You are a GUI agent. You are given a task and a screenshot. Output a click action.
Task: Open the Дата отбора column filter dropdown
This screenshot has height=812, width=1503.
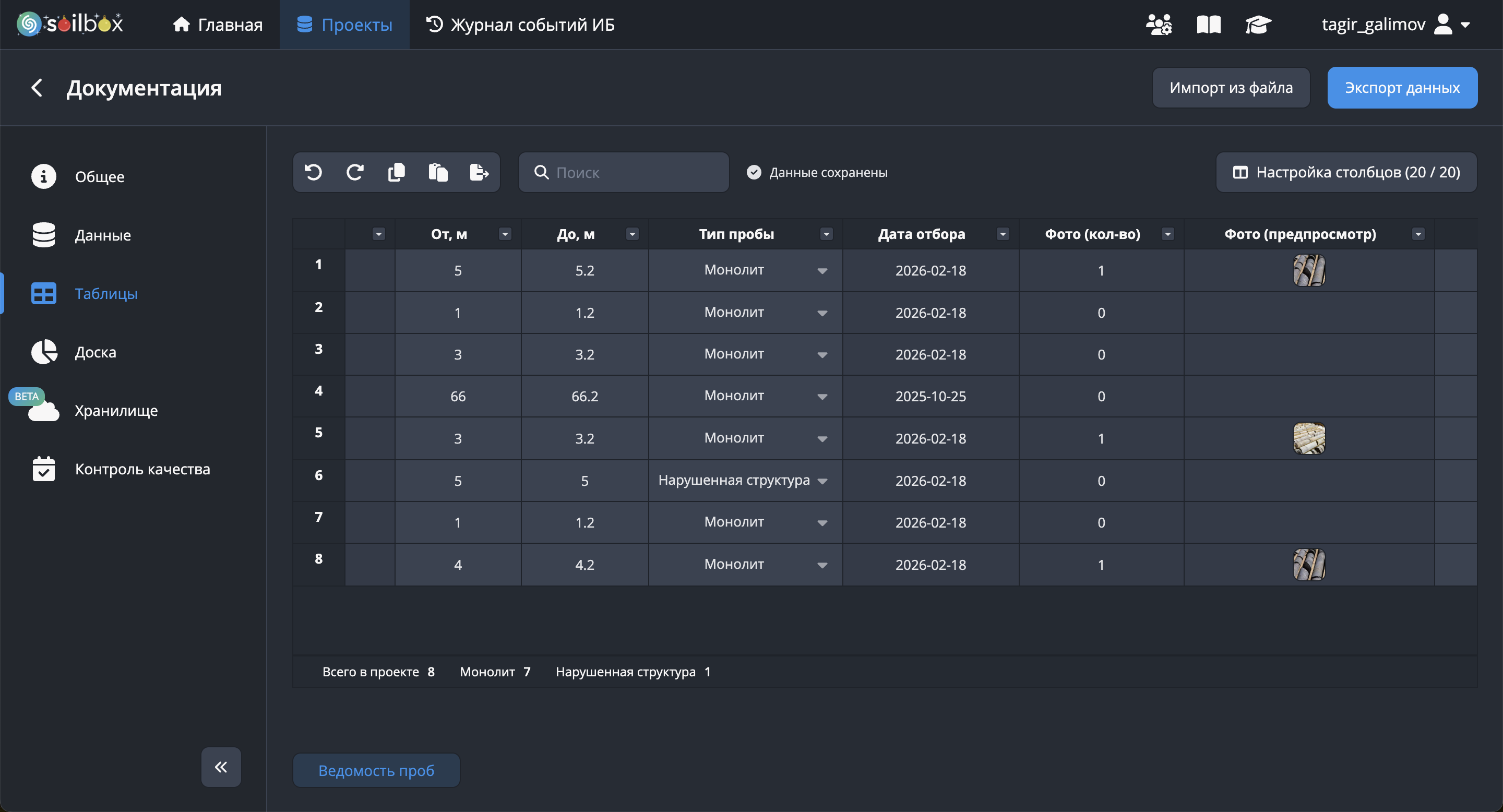1003,234
